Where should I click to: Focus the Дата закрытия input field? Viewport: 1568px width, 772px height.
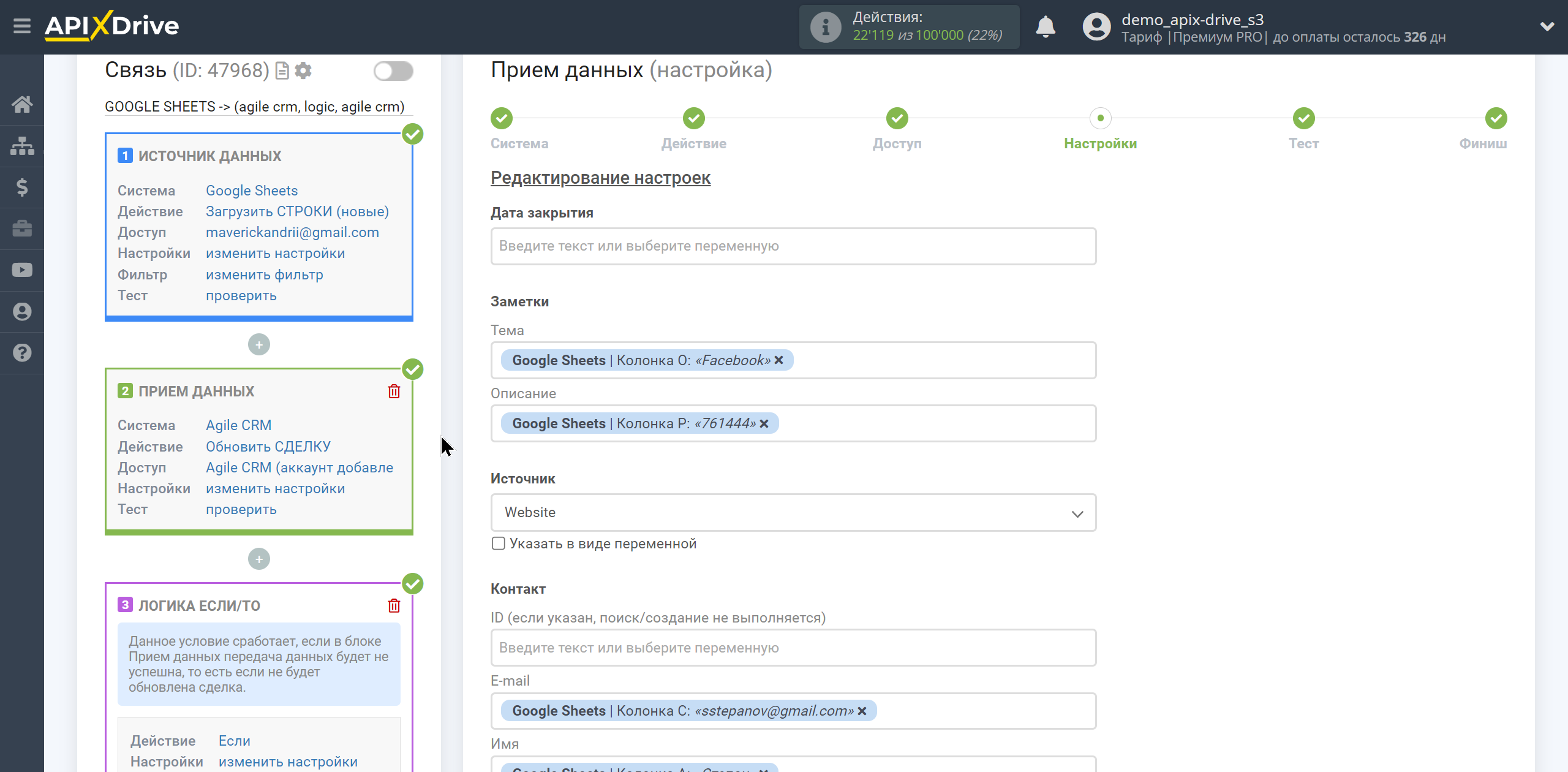tap(793, 246)
